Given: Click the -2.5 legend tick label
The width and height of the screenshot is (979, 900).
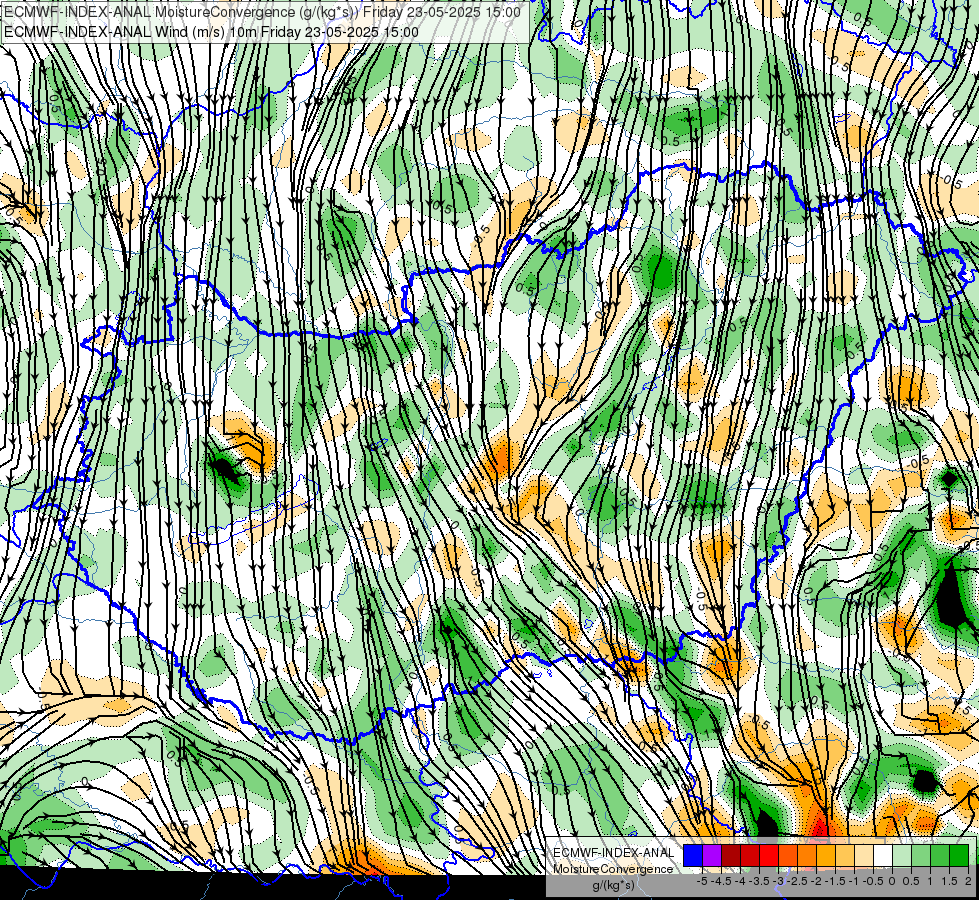Looking at the screenshot, I should [x=797, y=881].
